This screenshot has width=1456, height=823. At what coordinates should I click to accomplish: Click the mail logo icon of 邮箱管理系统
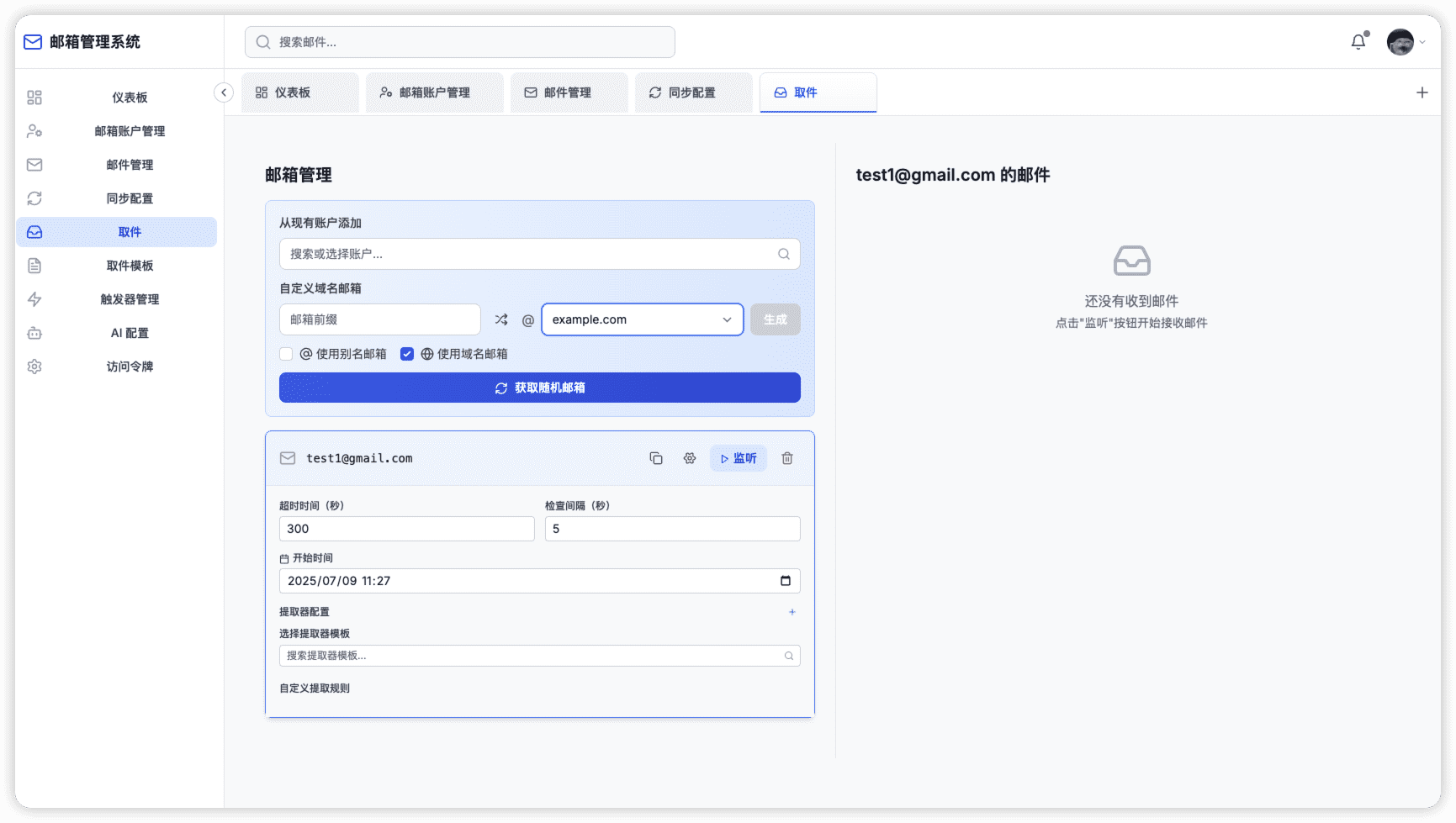(33, 42)
